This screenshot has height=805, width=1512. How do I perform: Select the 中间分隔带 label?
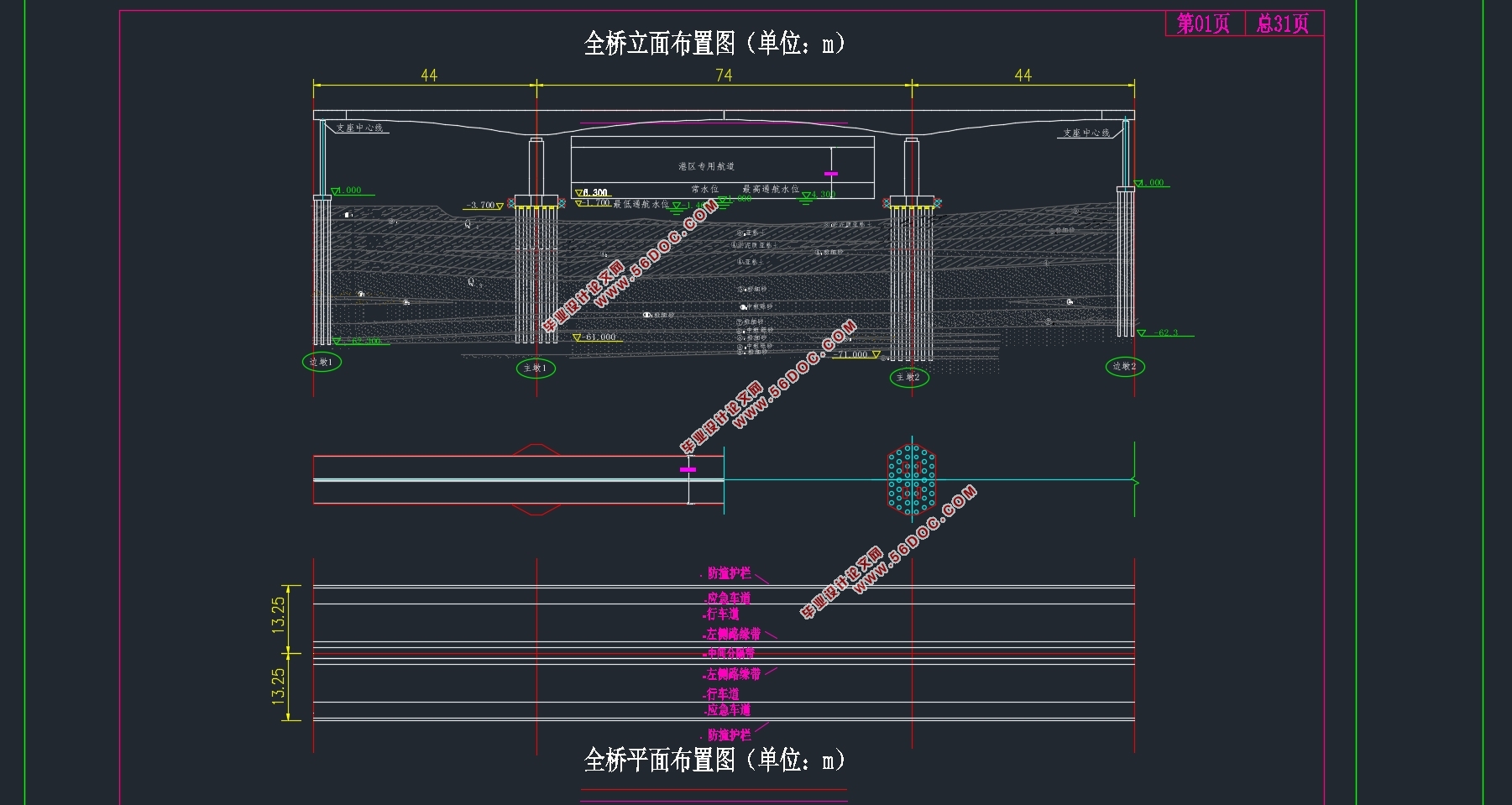tap(730, 653)
